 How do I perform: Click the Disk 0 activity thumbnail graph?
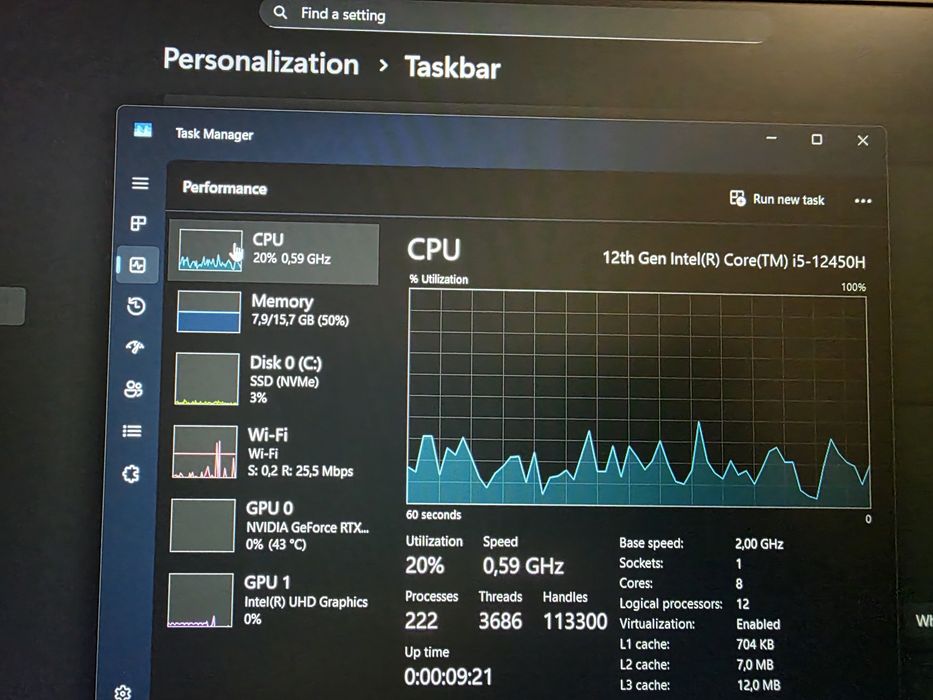(207, 379)
